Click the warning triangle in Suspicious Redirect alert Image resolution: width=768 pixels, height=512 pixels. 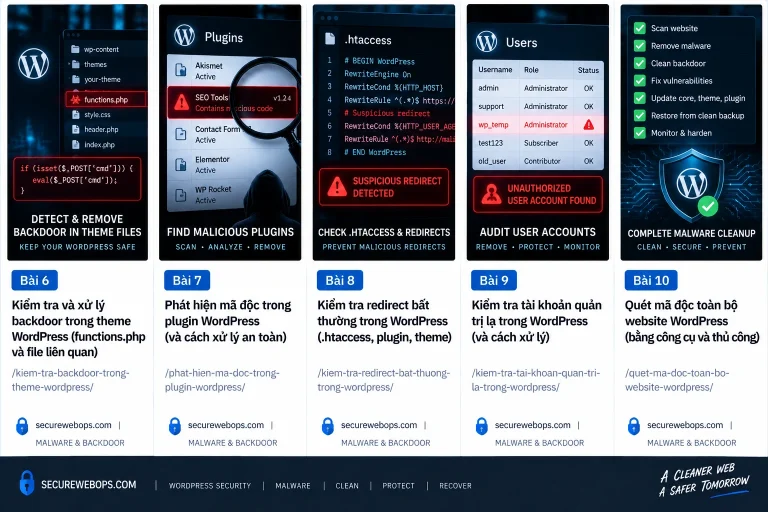click(337, 187)
